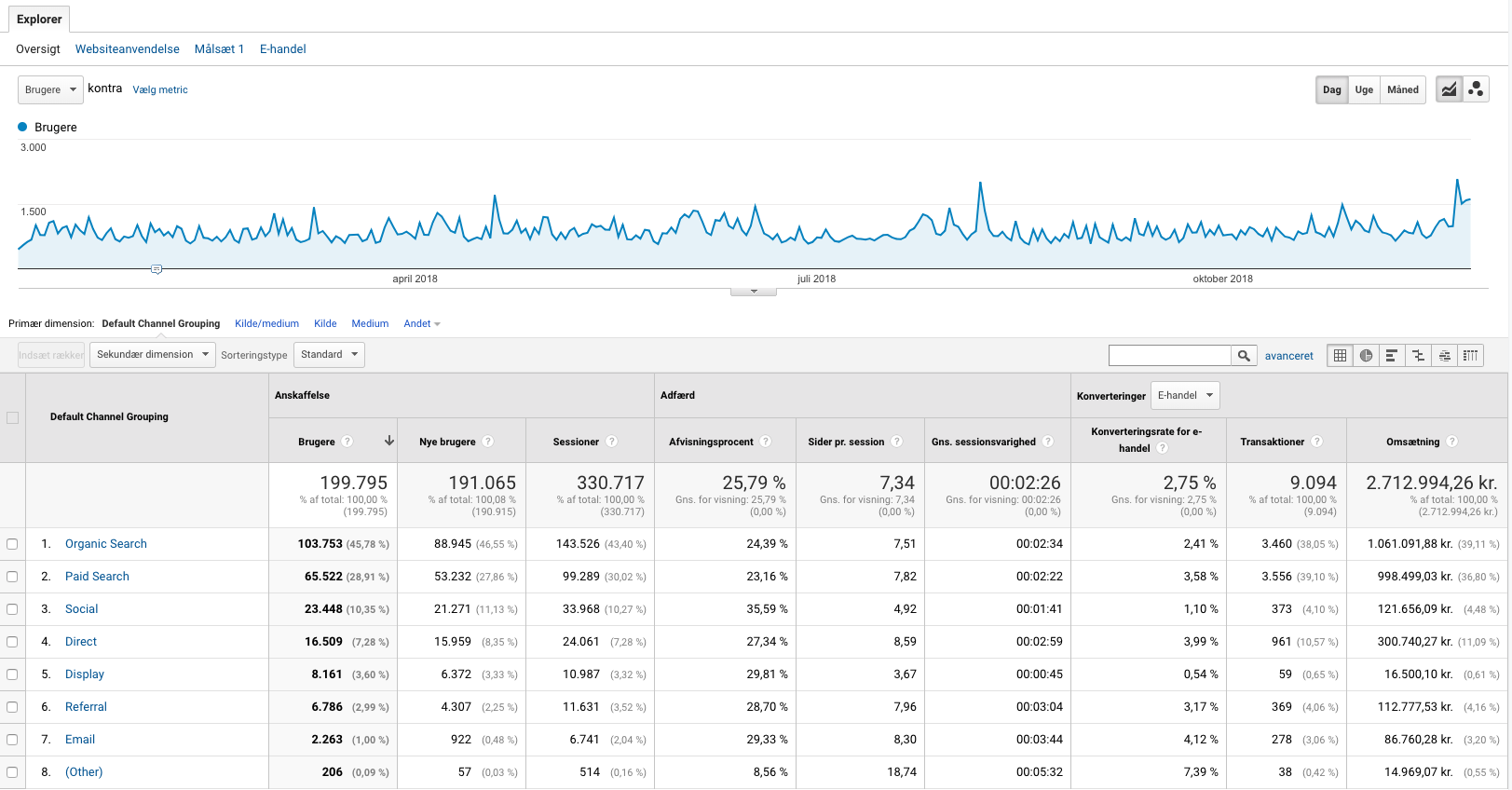Switch to the line chart view
1512x790 pixels.
point(1449,89)
